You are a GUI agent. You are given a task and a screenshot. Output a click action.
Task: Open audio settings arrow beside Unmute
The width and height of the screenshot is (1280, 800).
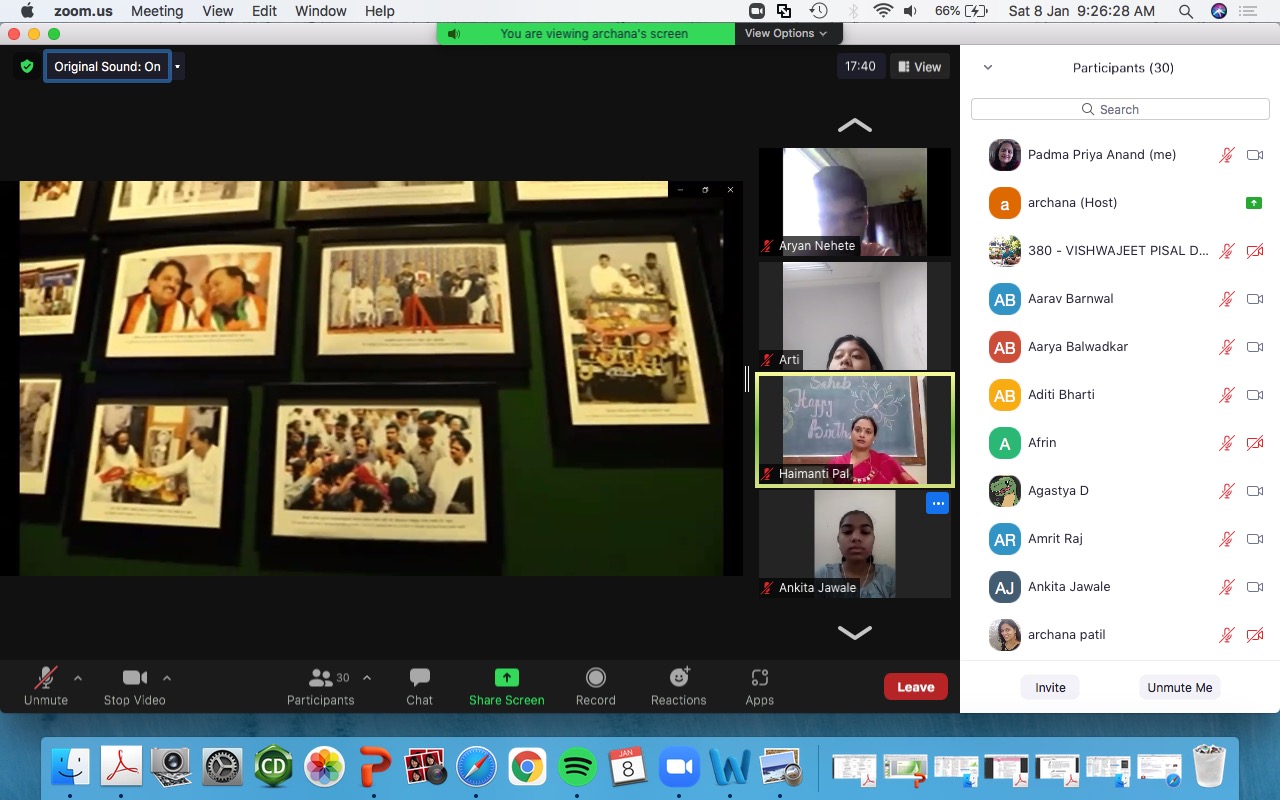tap(78, 678)
